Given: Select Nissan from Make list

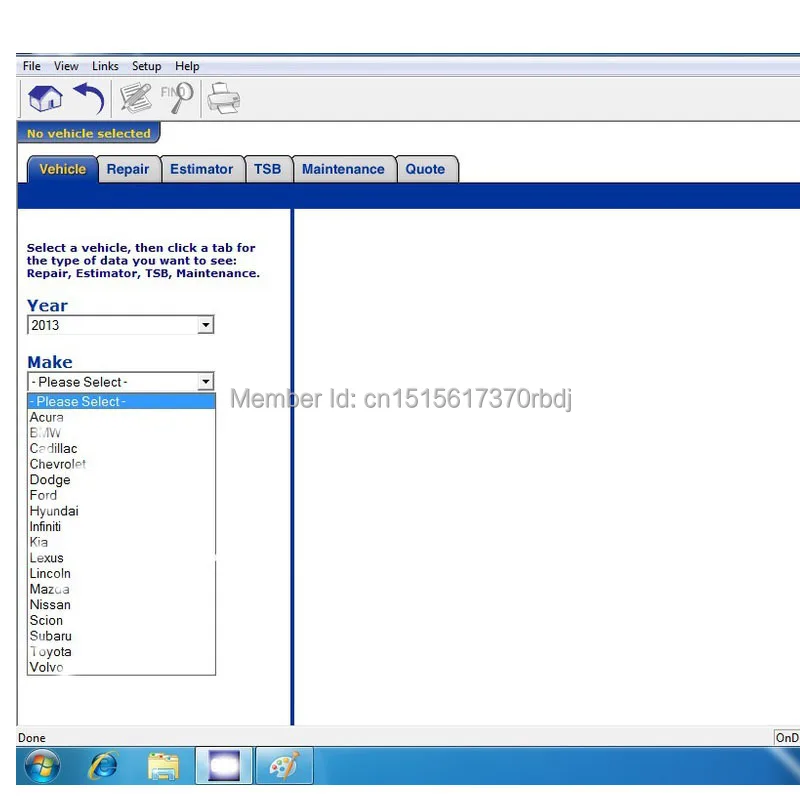Looking at the screenshot, I should coord(121,605).
